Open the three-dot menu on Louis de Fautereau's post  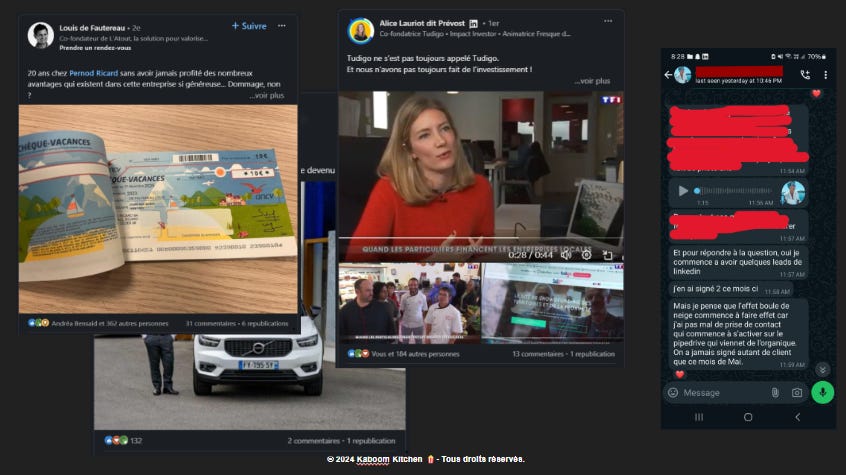[282, 25]
